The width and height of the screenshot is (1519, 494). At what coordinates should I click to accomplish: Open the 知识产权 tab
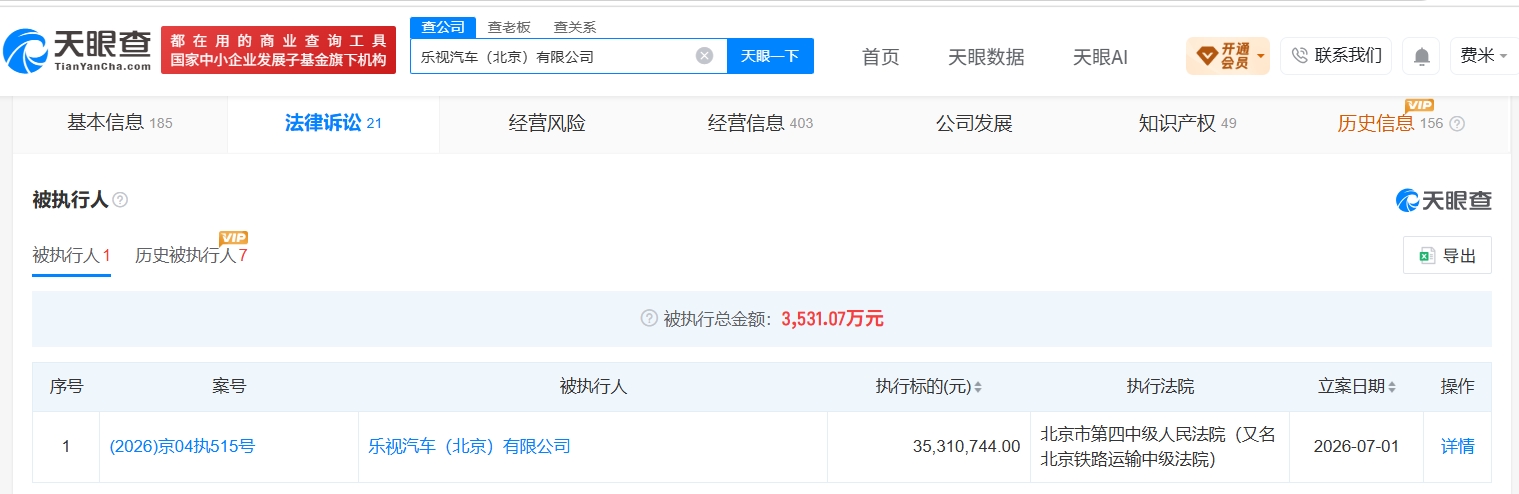pos(1187,124)
